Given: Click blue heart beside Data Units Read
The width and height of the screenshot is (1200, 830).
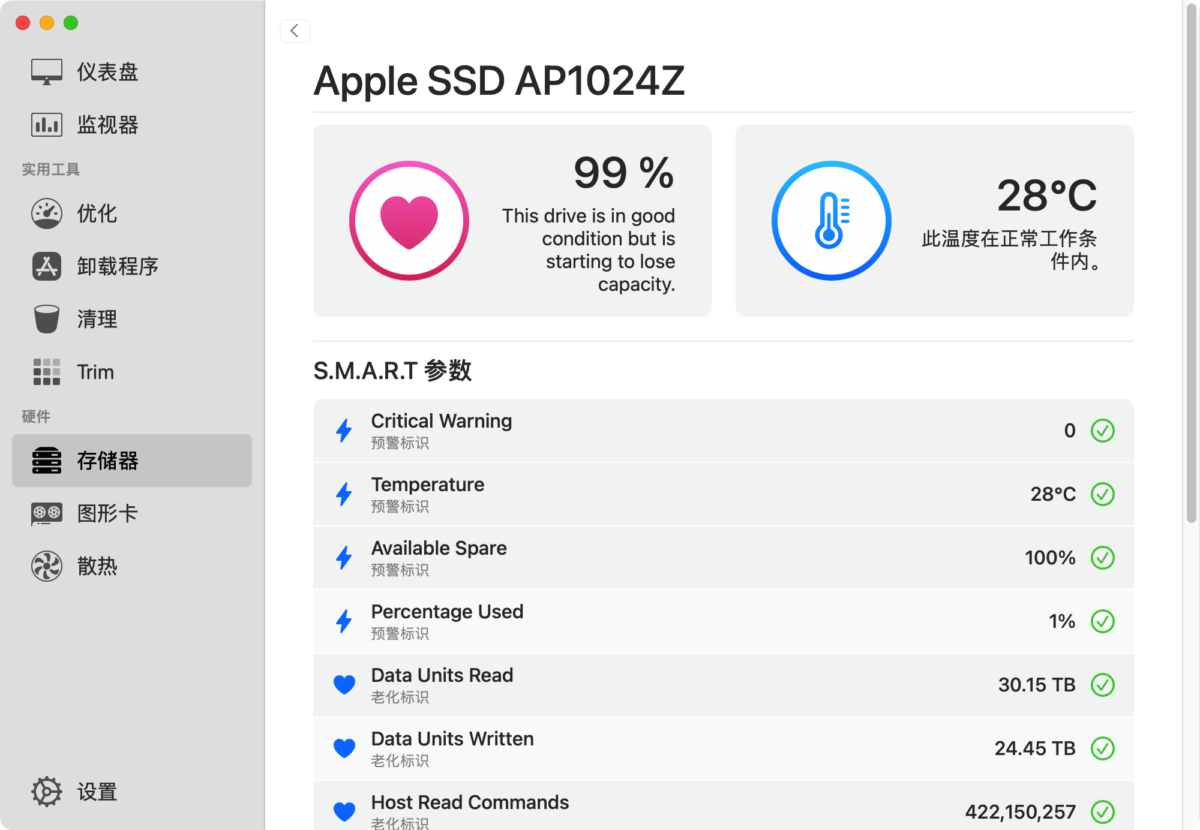Looking at the screenshot, I should tap(344, 685).
